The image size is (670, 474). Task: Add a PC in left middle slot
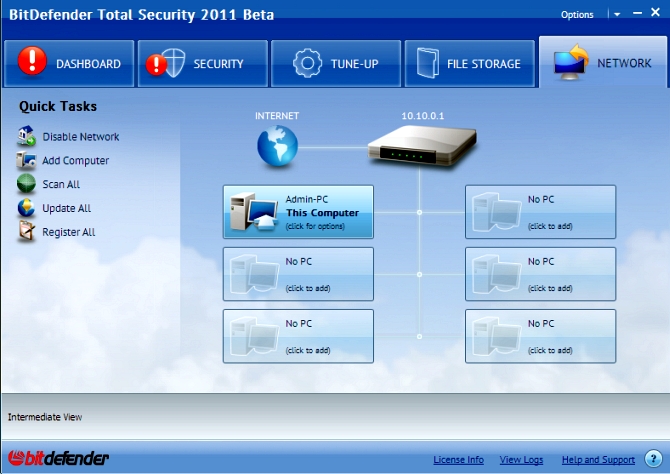298,274
